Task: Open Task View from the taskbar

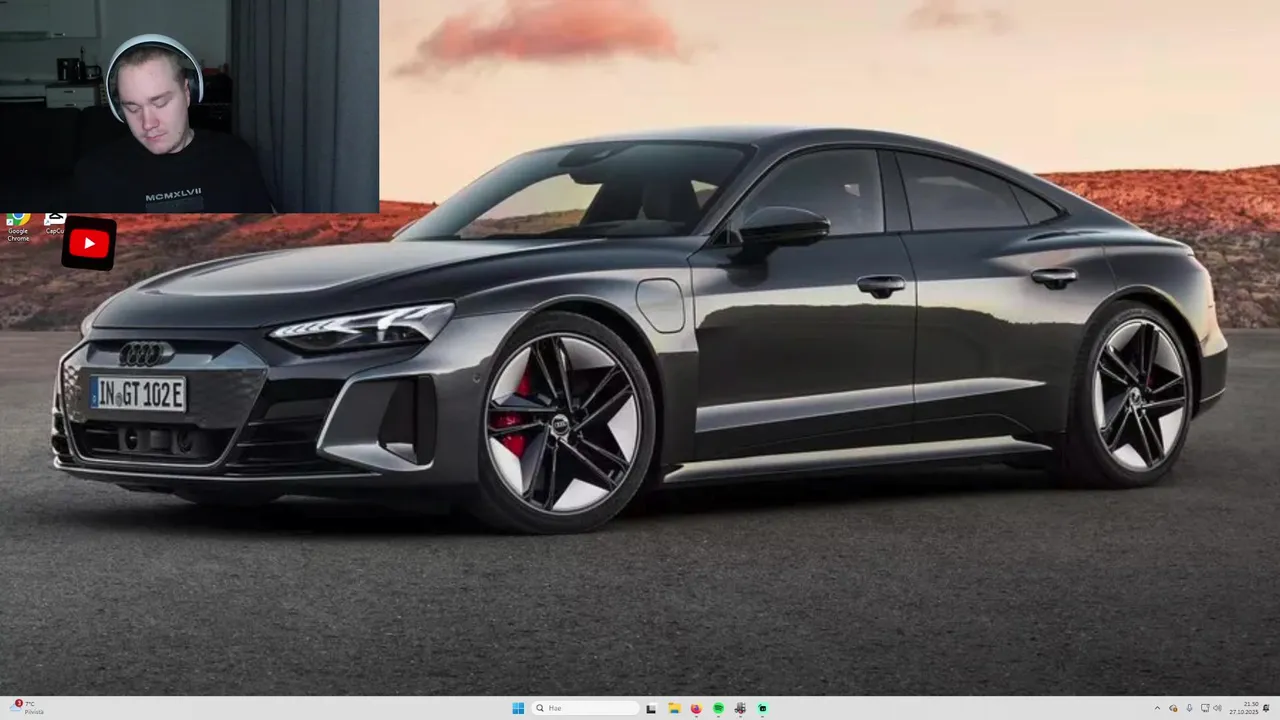Action: pos(651,708)
